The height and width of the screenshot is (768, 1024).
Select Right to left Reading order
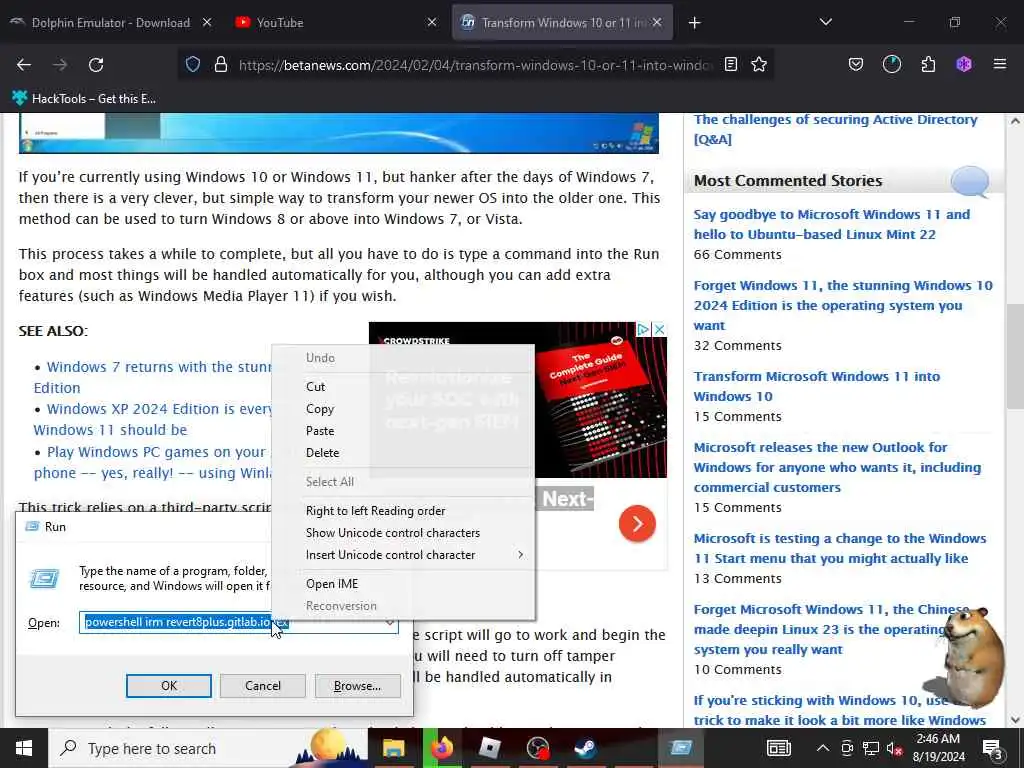[x=376, y=511]
